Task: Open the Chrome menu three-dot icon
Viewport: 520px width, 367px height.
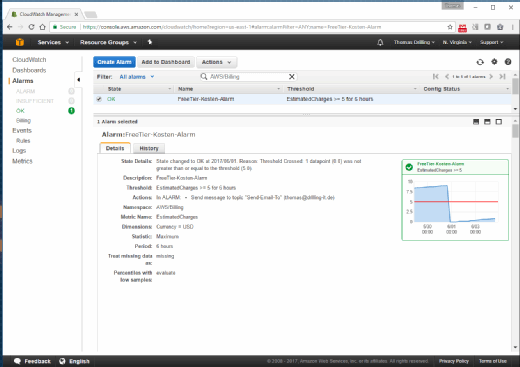Action: pyautogui.click(x=513, y=27)
